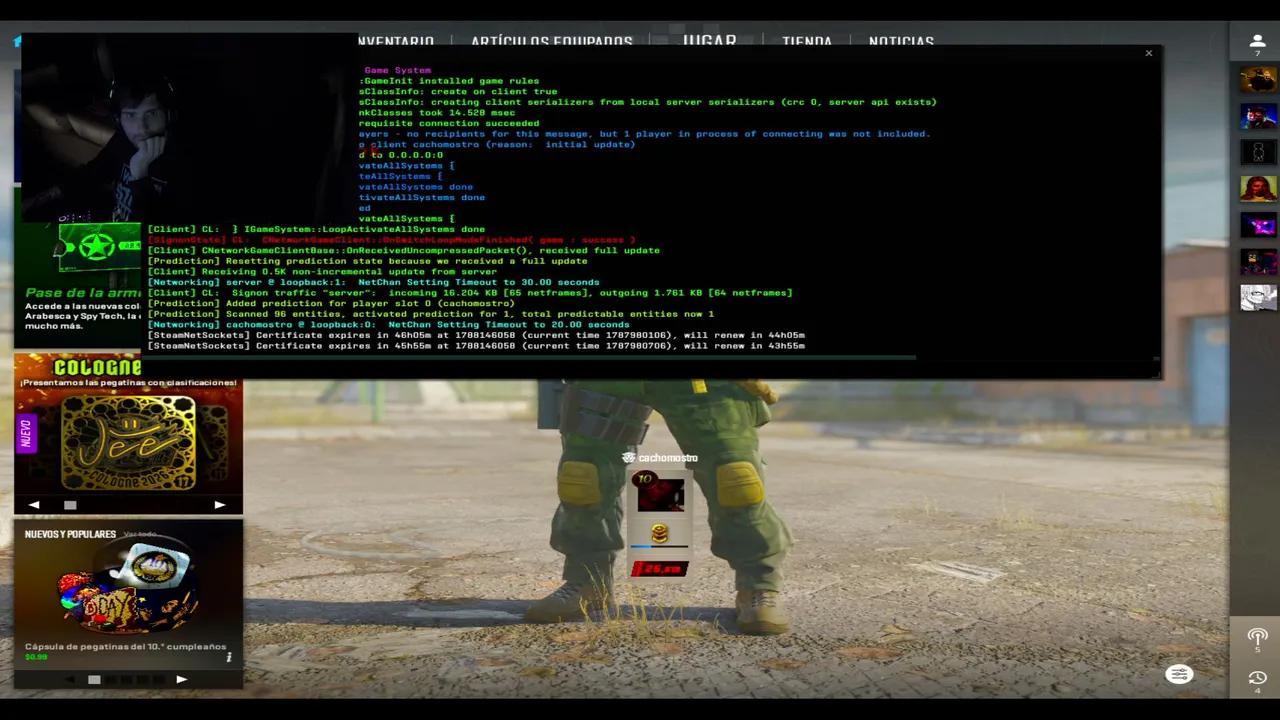This screenshot has width=1280, height=720.
Task: Open the Cologne 2026 gold sticker banner
Action: pos(129,444)
